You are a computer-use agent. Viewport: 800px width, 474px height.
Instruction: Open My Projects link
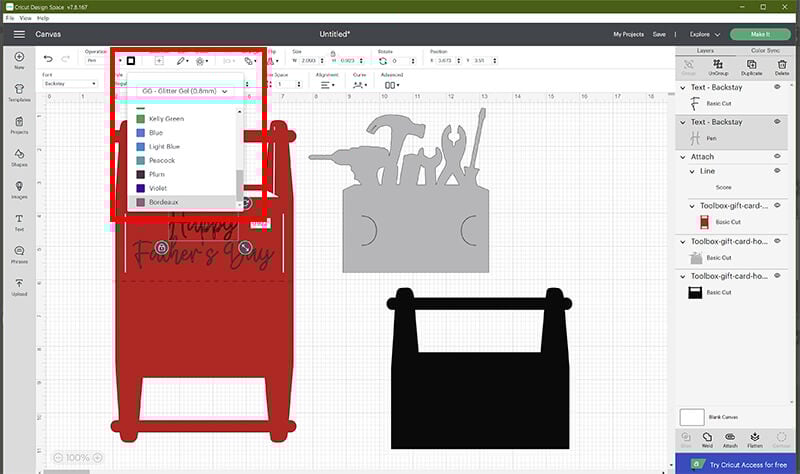(628, 34)
